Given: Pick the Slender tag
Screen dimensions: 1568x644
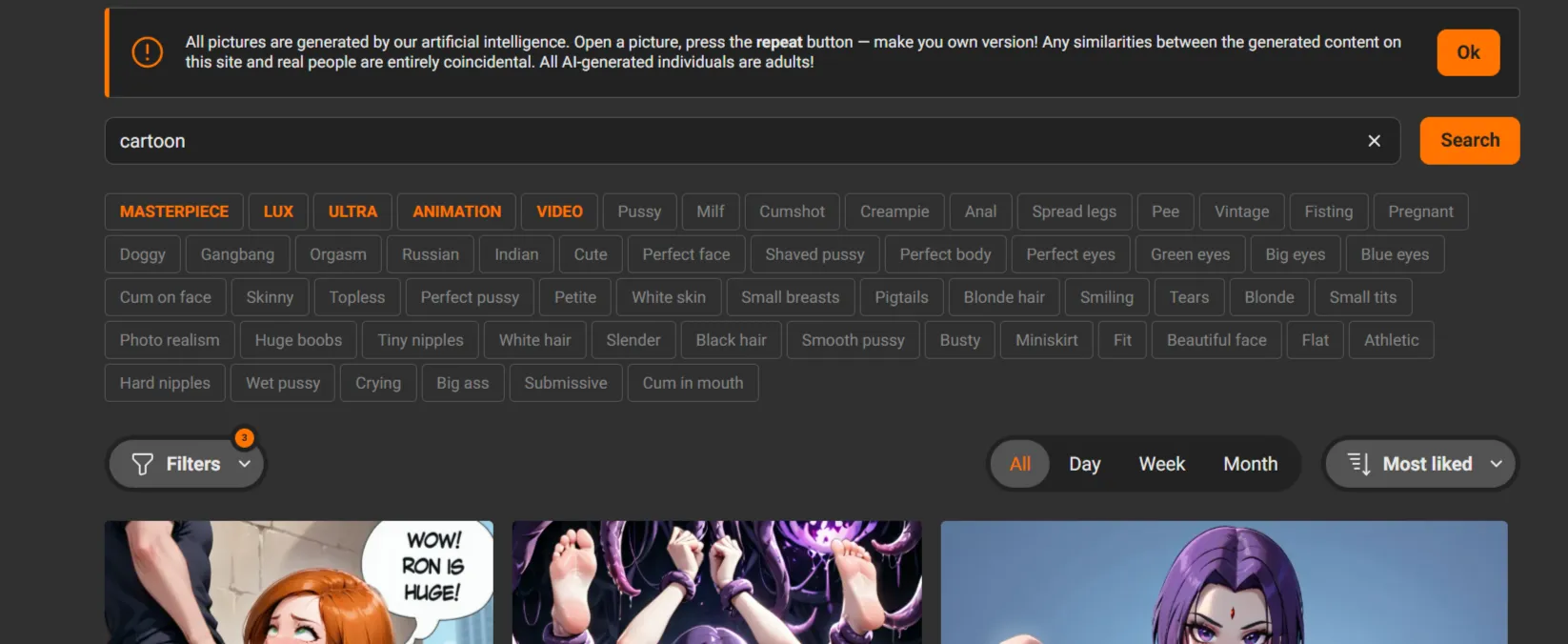Looking at the screenshot, I should click(x=633, y=340).
